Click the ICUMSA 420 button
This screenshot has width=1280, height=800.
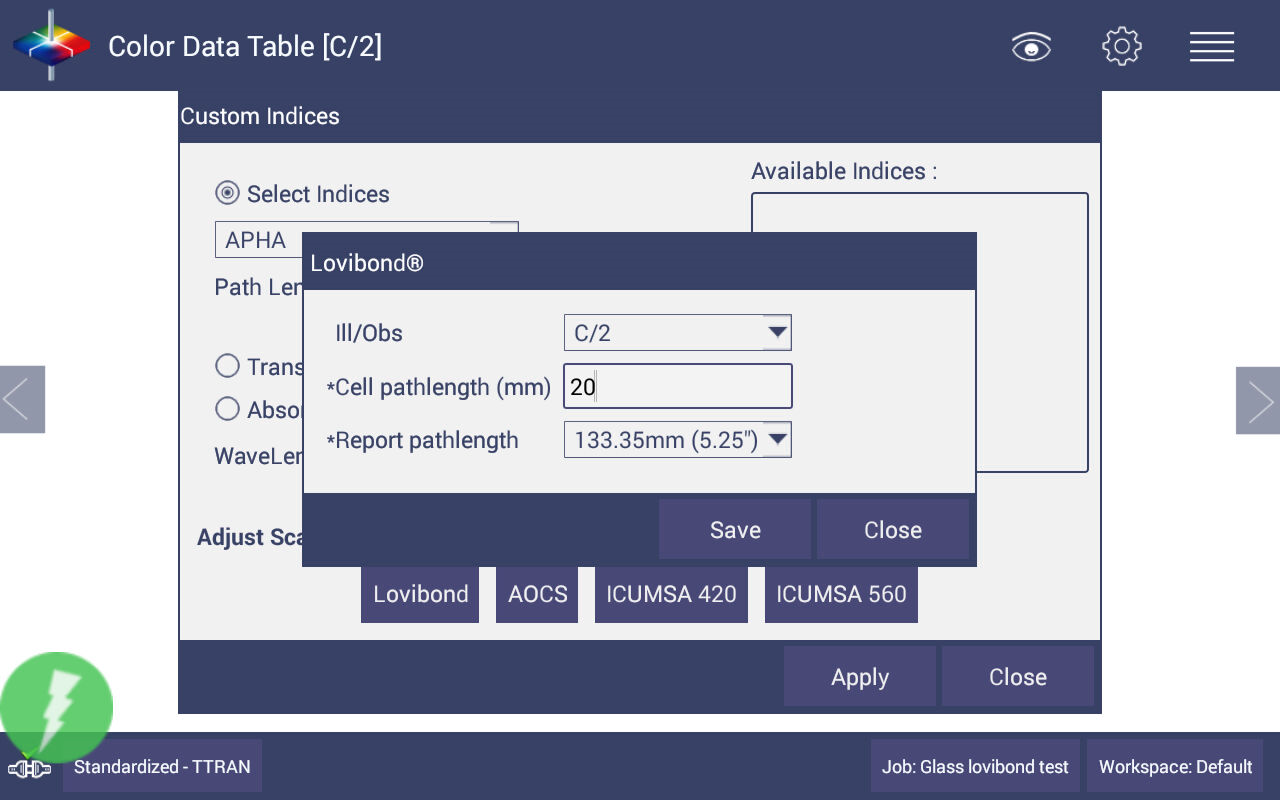click(x=671, y=594)
